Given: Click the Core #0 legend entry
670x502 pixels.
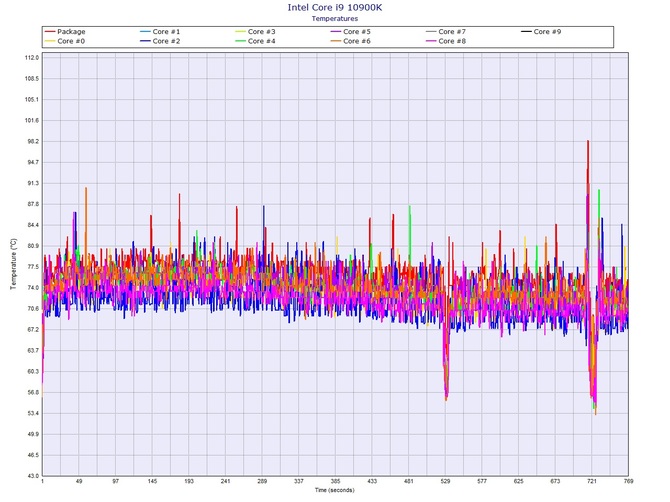Looking at the screenshot, I should point(65,41).
